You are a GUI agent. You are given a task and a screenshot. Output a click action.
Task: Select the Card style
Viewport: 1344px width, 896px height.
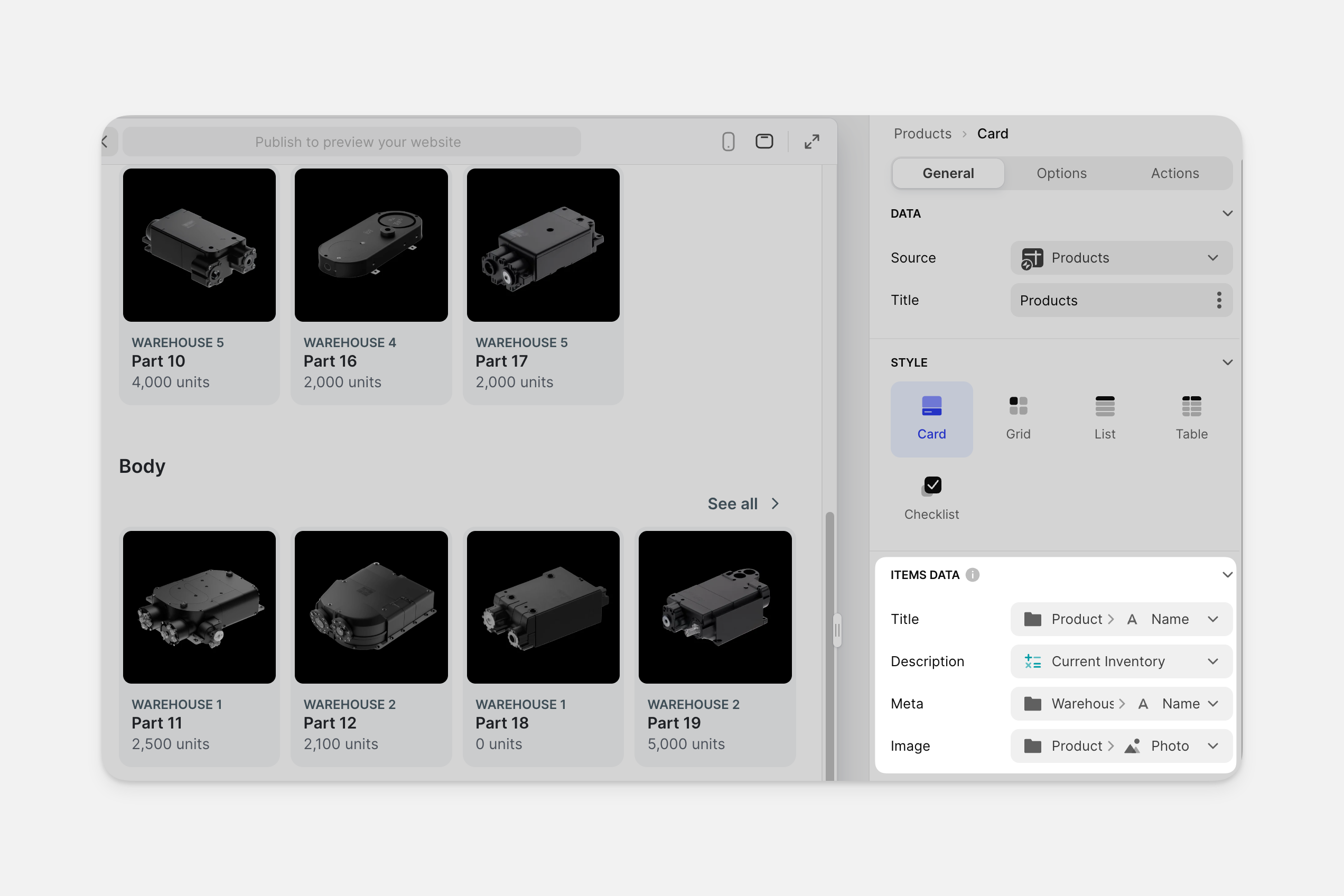(931, 419)
